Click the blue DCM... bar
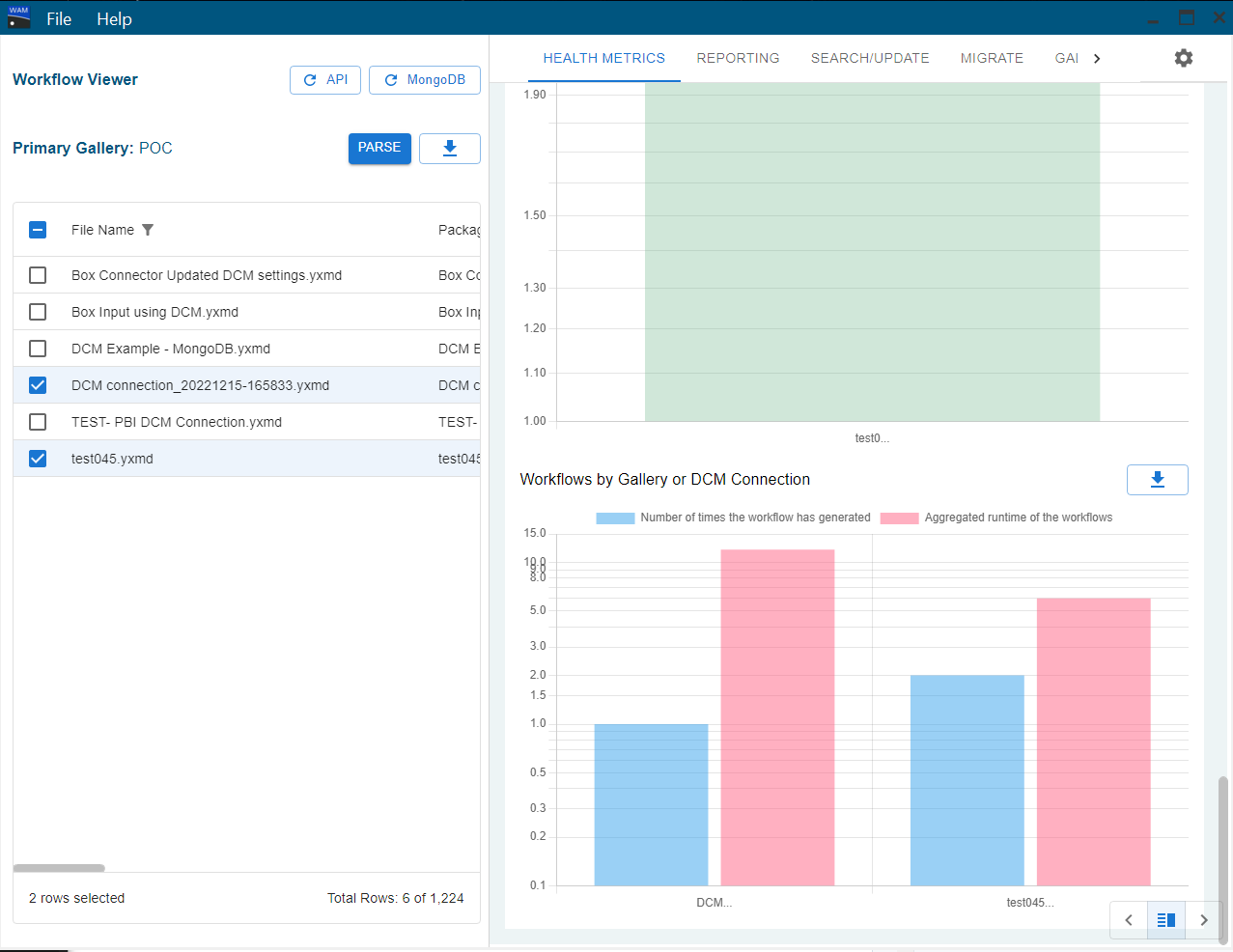This screenshot has height=952, width=1233. click(651, 805)
